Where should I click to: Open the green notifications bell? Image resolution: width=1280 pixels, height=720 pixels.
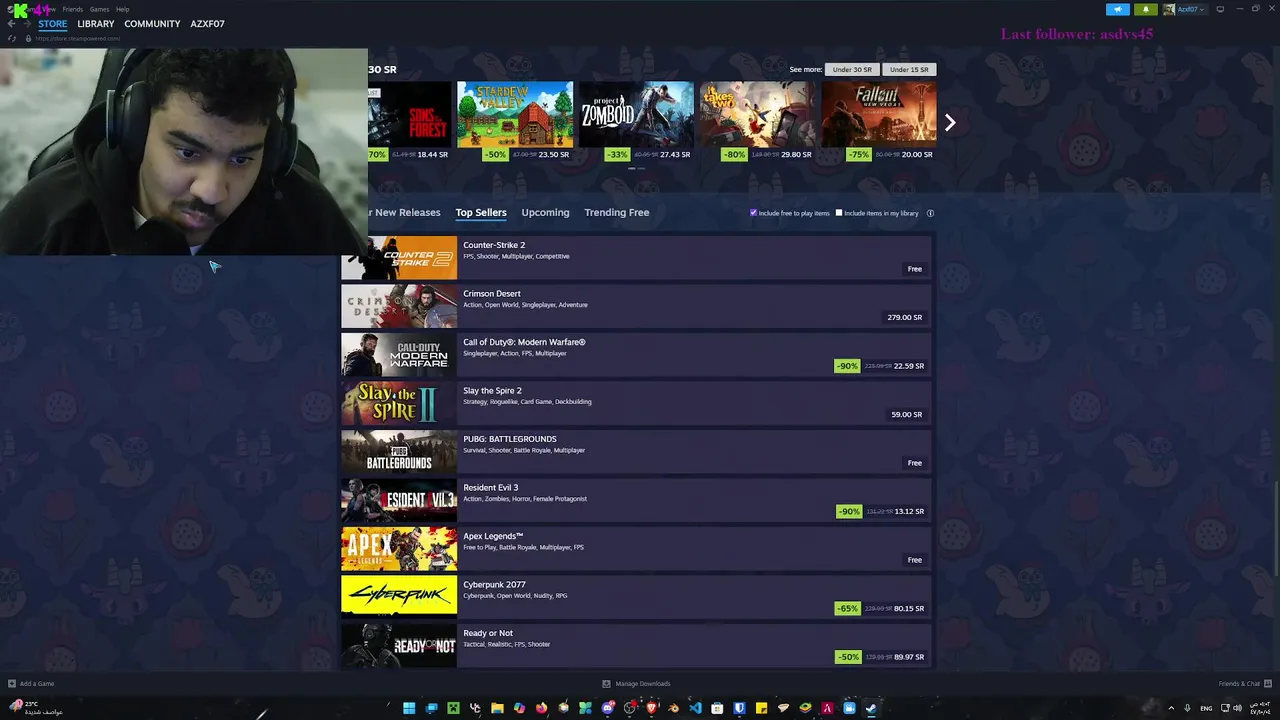click(1146, 9)
